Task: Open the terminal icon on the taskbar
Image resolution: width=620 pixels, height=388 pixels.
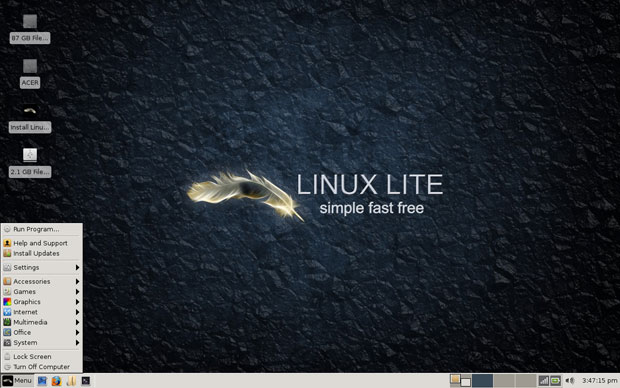Action: 86,380
